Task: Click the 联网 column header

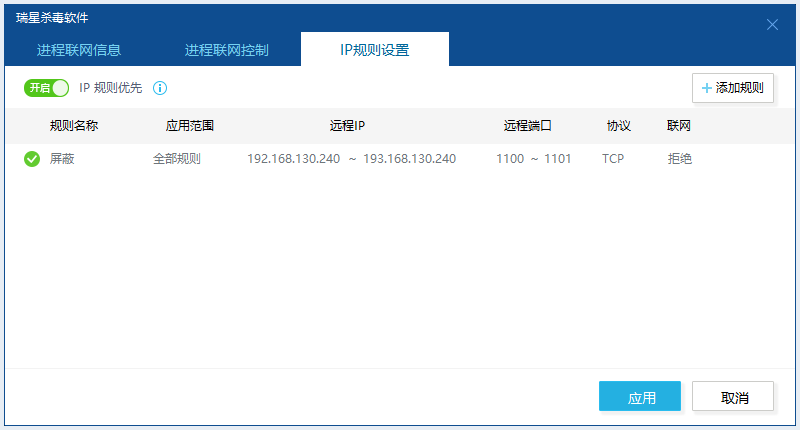Action: [x=679, y=125]
